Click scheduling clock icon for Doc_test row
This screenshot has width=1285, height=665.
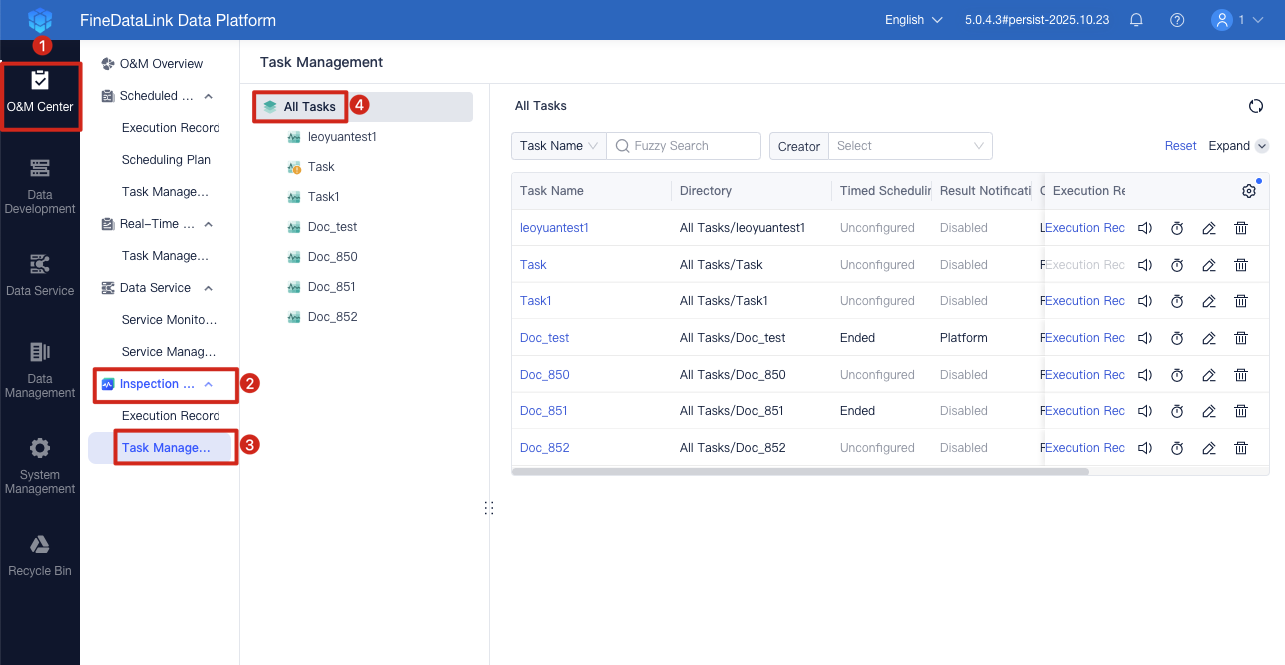1177,338
